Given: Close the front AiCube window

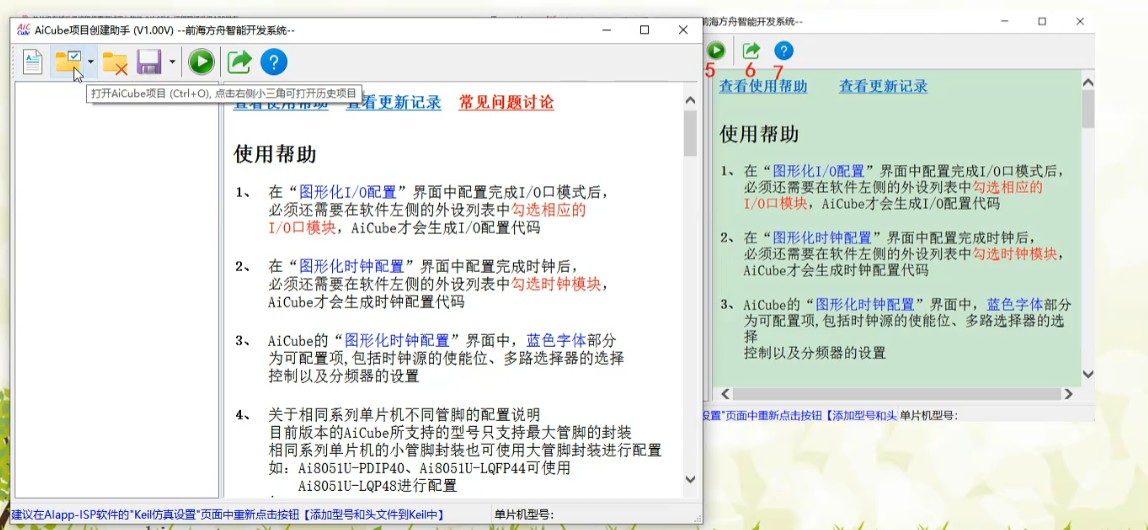Looking at the screenshot, I should [x=682, y=30].
